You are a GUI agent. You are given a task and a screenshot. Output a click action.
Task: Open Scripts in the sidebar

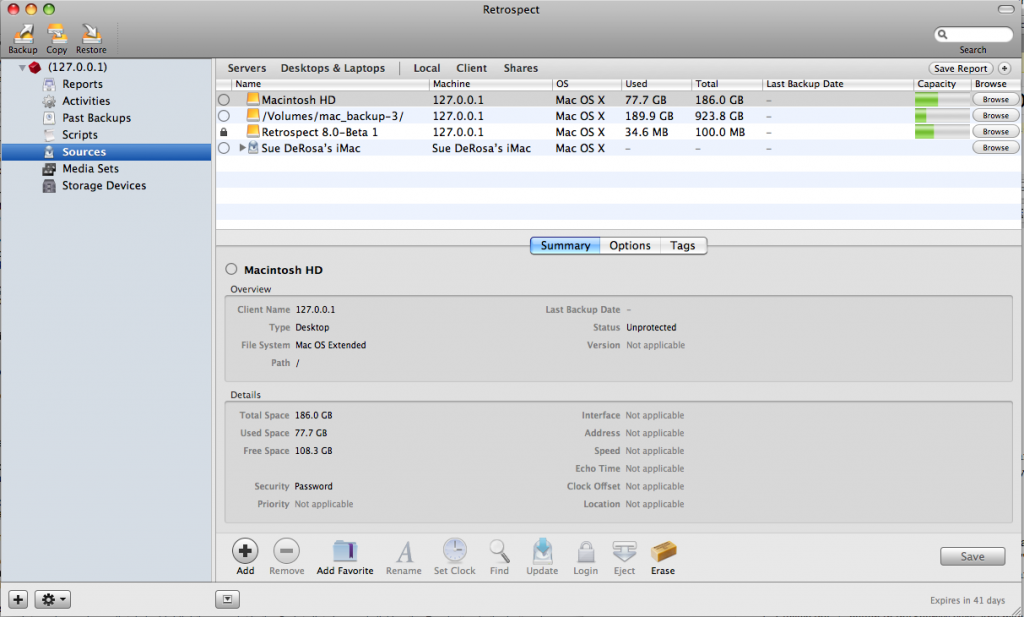tap(80, 135)
